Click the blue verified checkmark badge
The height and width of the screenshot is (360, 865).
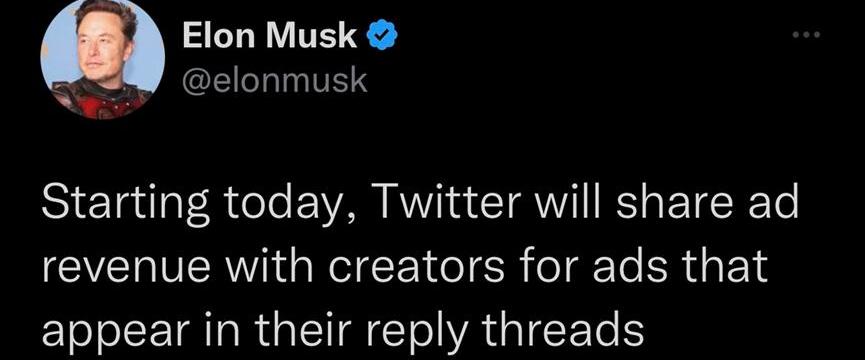(380, 37)
